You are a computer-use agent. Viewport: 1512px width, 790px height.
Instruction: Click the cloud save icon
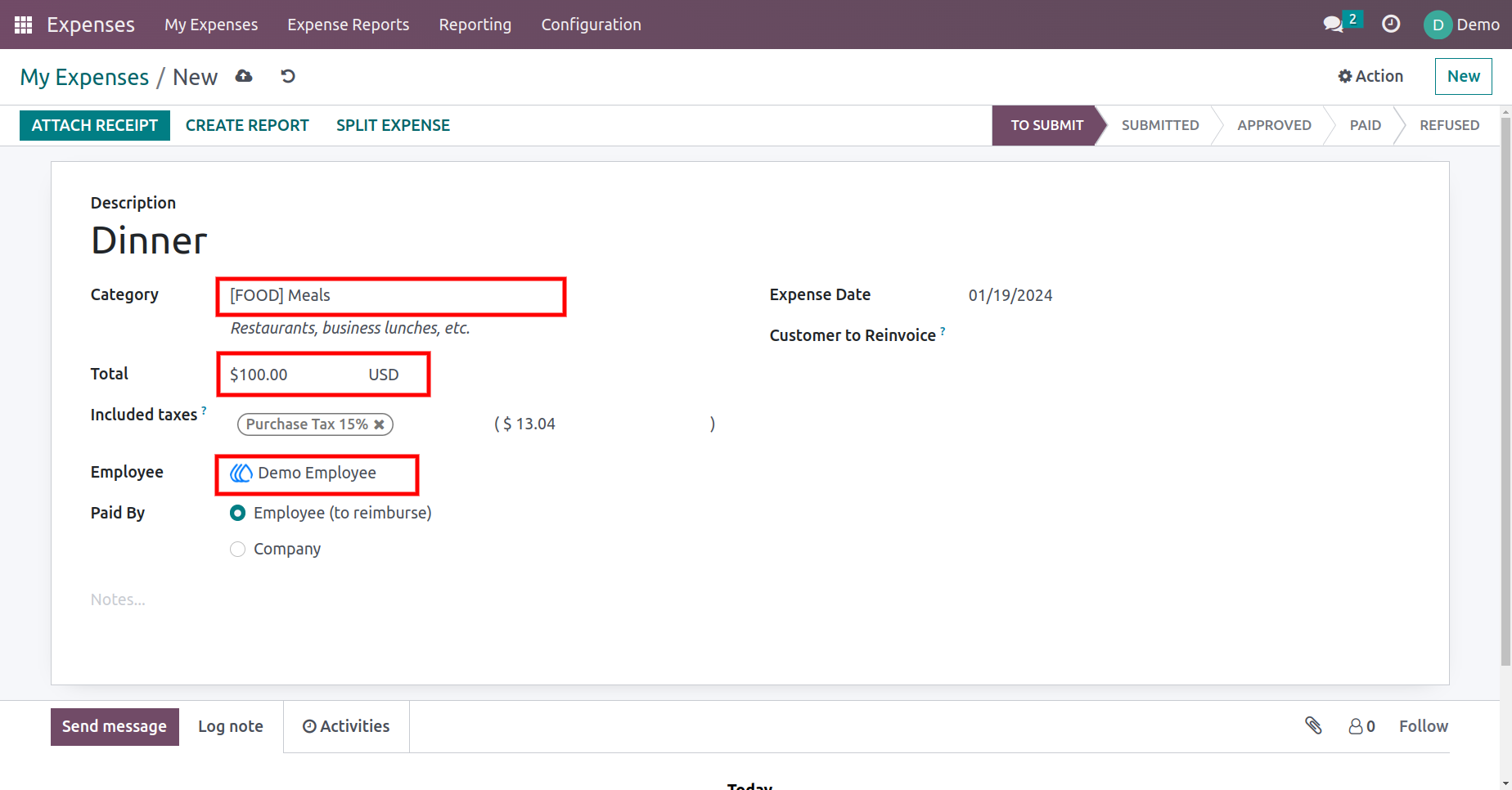tap(244, 76)
